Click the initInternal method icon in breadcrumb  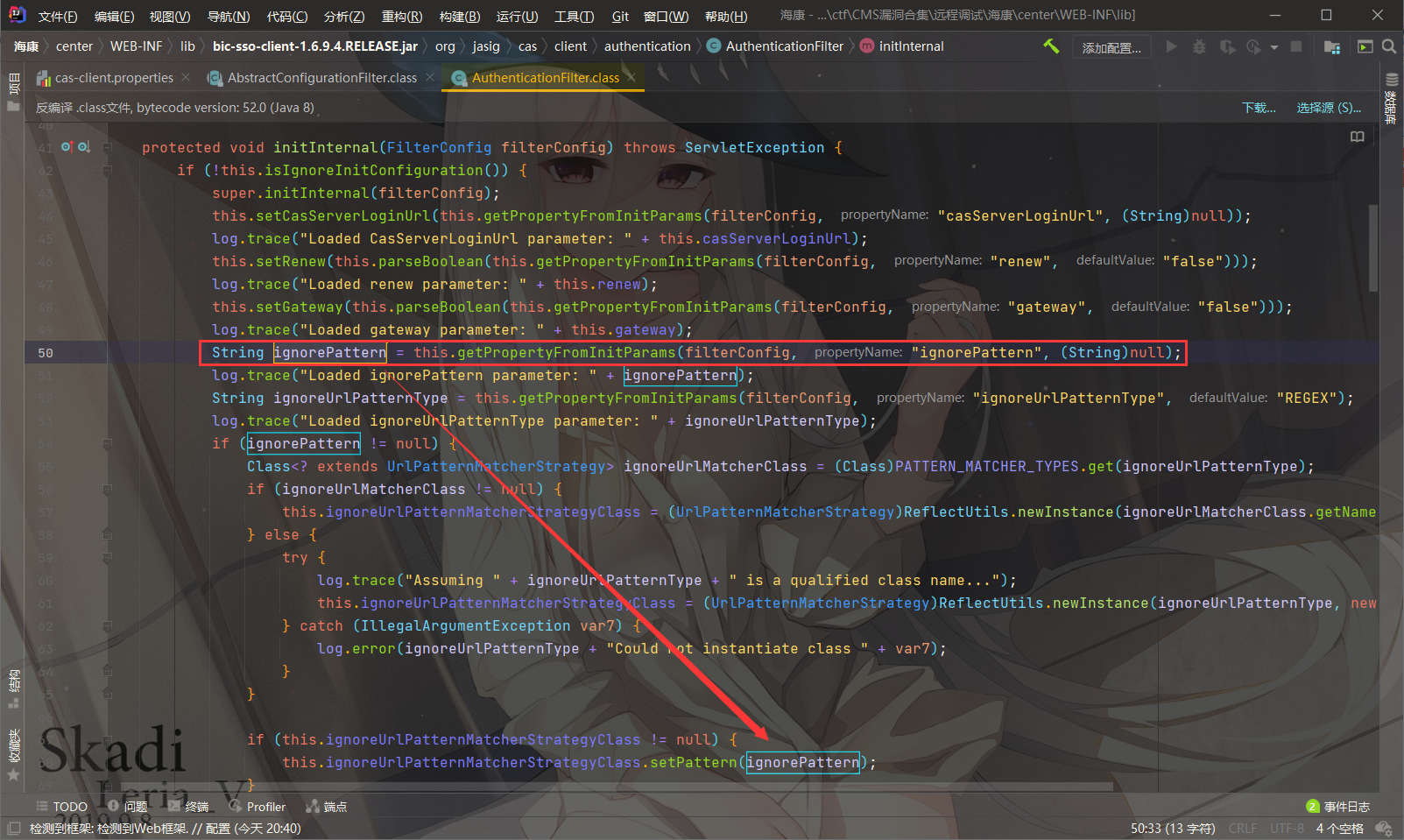[866, 46]
